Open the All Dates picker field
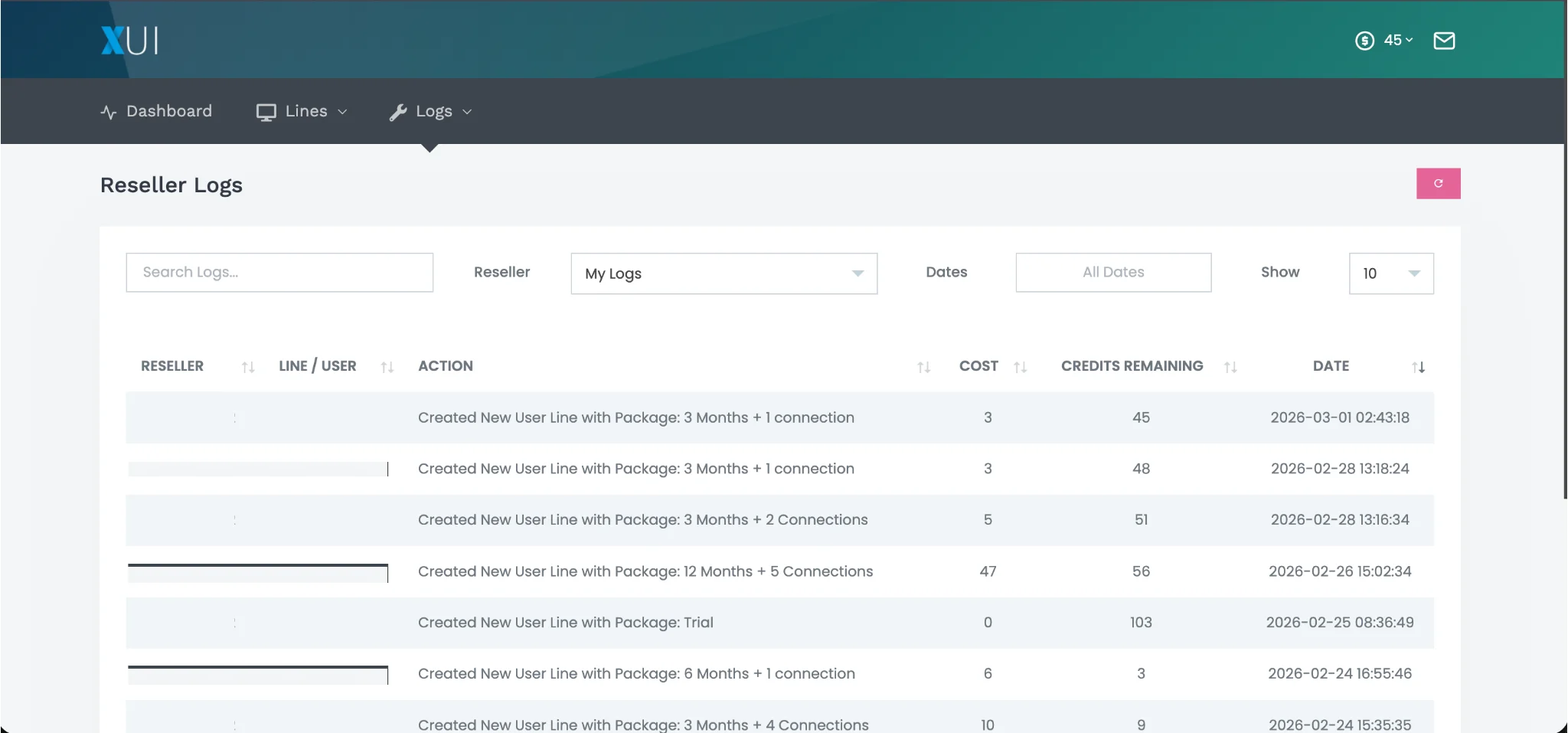 point(1112,273)
